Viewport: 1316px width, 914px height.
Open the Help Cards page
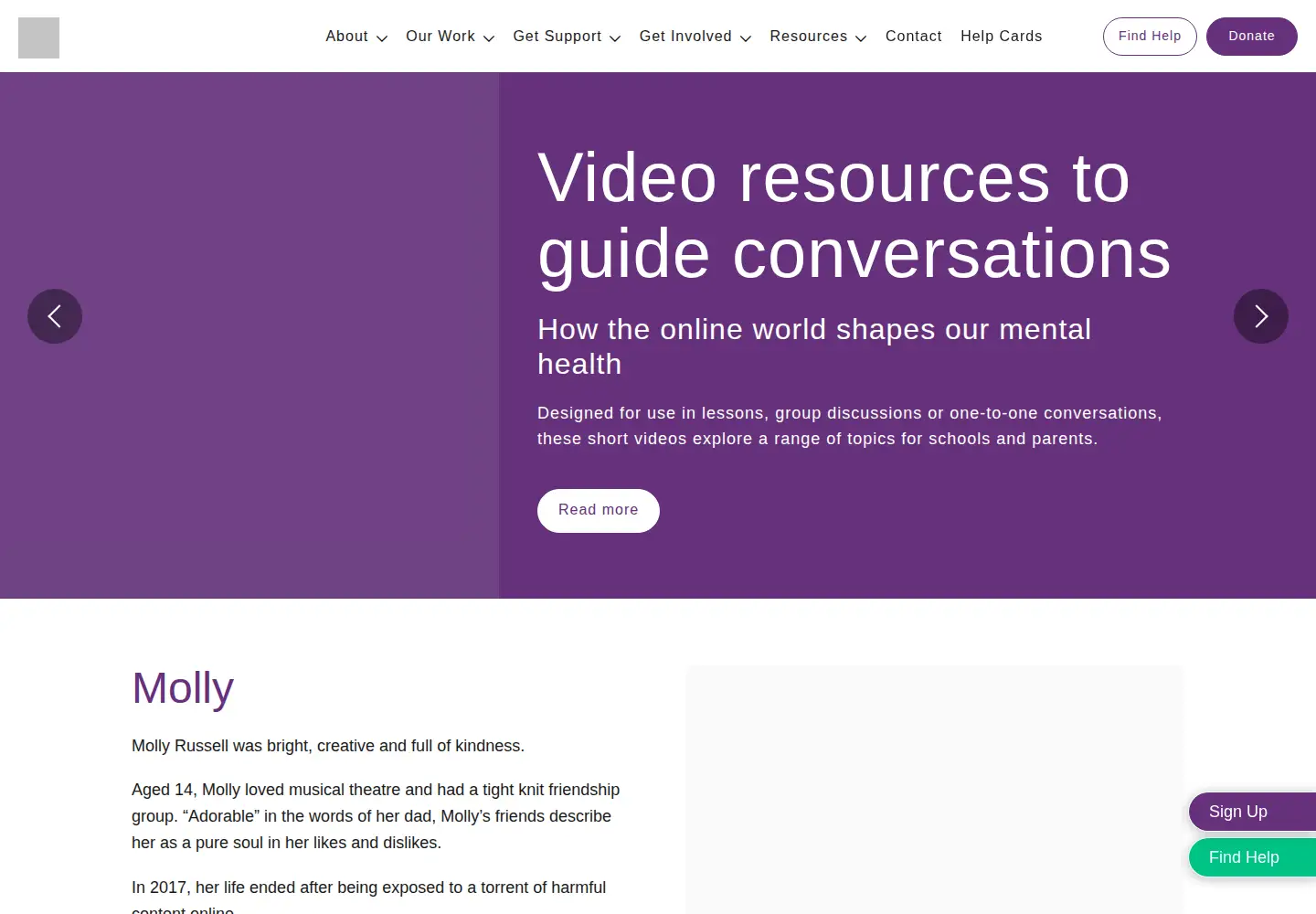1002,37
